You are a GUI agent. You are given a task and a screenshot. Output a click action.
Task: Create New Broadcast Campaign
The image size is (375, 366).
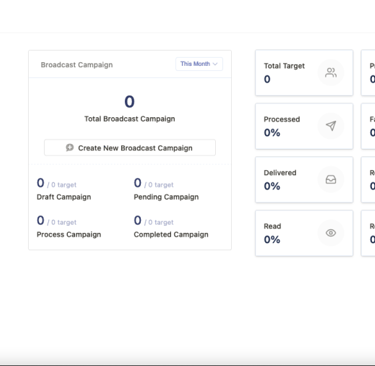(130, 148)
